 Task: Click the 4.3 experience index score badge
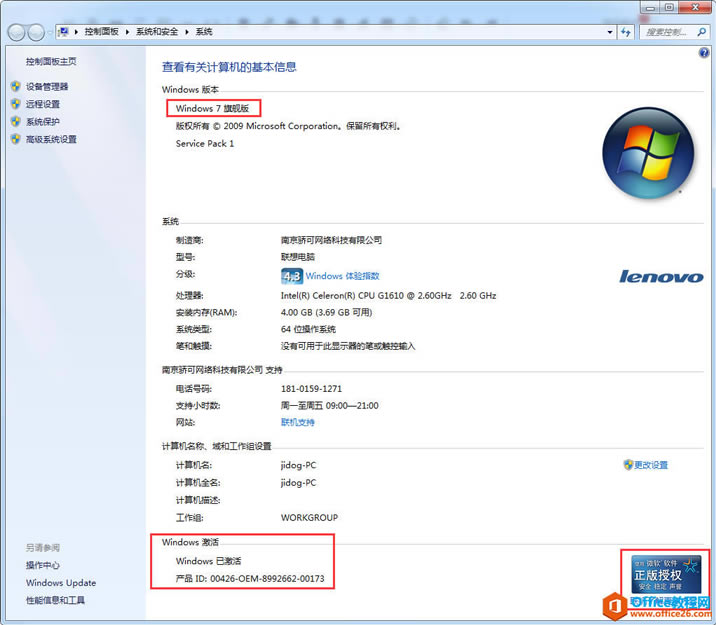tap(292, 276)
